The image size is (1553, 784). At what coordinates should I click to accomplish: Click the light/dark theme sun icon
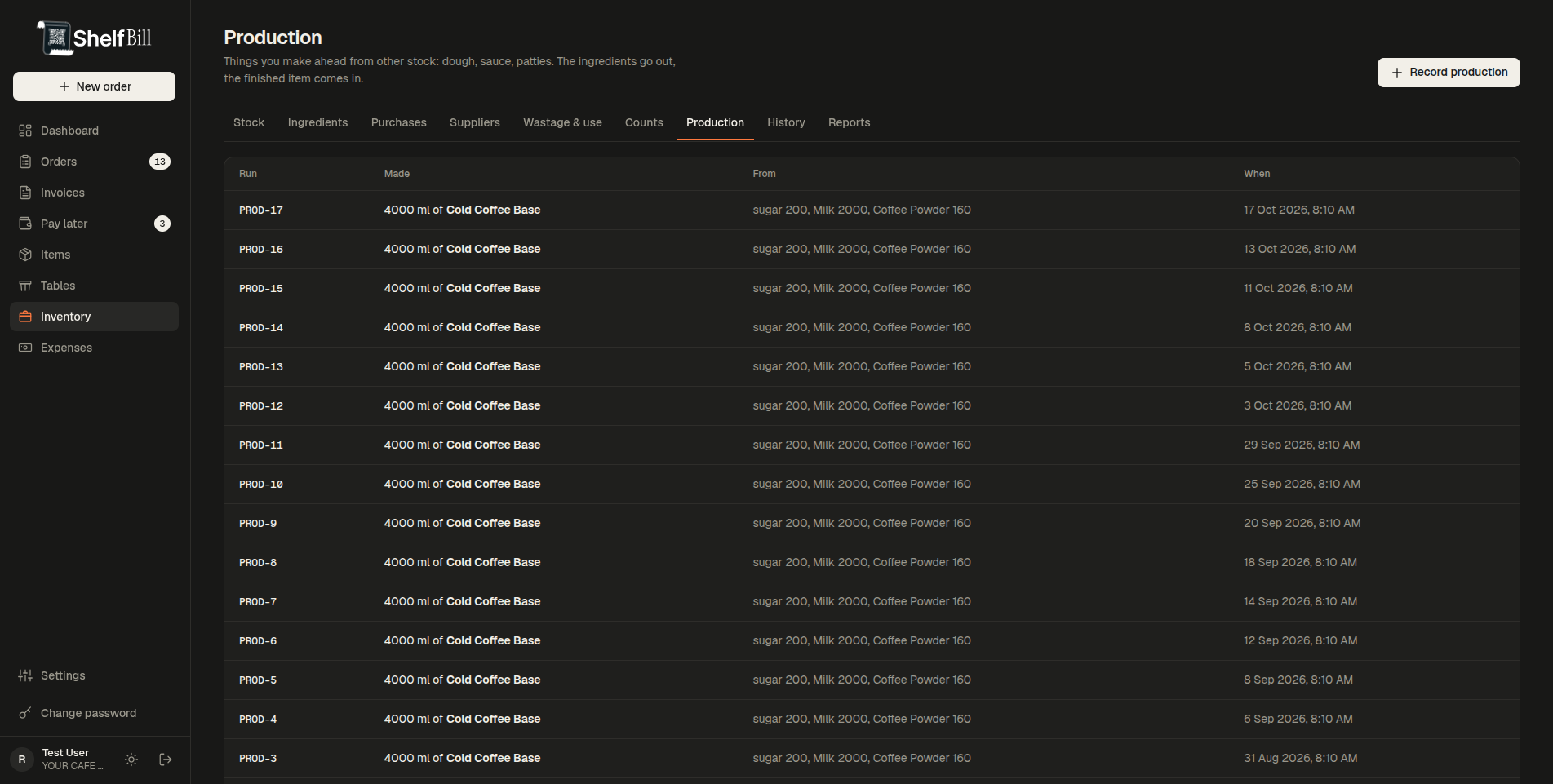[131, 760]
